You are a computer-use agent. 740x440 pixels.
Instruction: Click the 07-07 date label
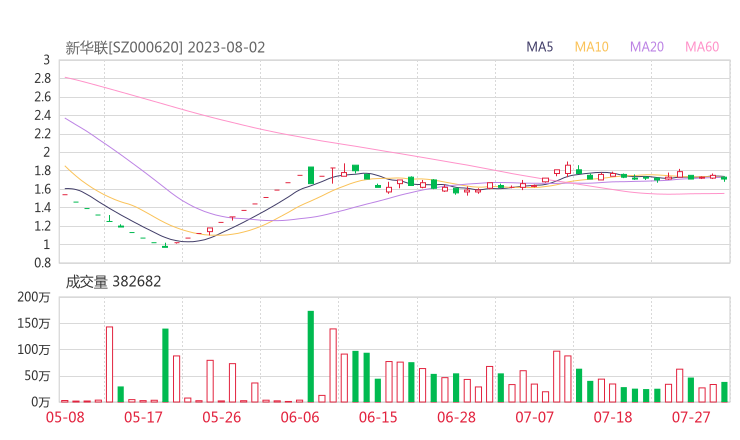click(x=534, y=417)
